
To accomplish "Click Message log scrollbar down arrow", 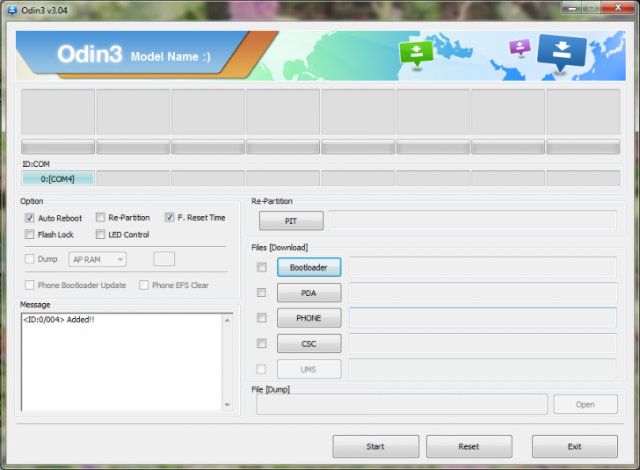I will click(x=227, y=405).
